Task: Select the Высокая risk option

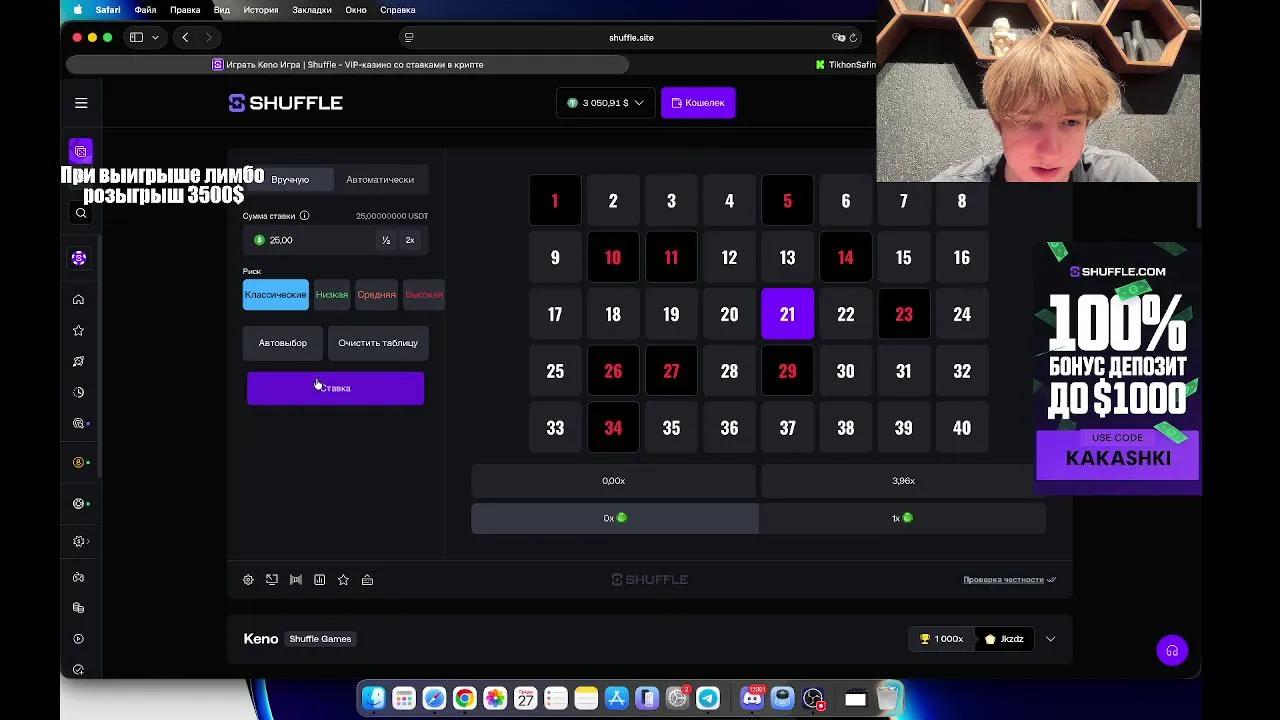Action: (424, 295)
